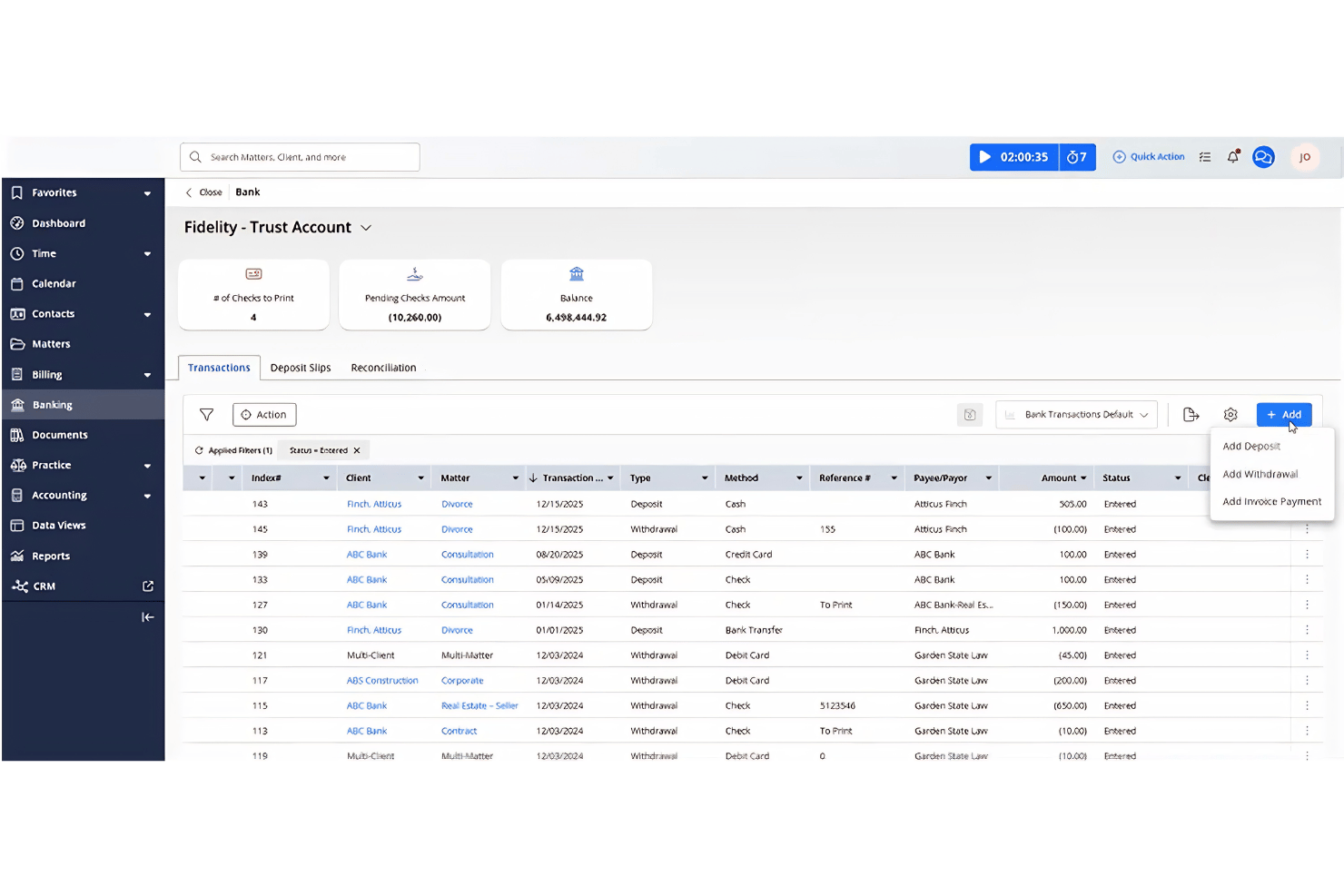This screenshot has width=1344, height=896.
Task: Open row menu for index 139
Action: pos(1307,555)
